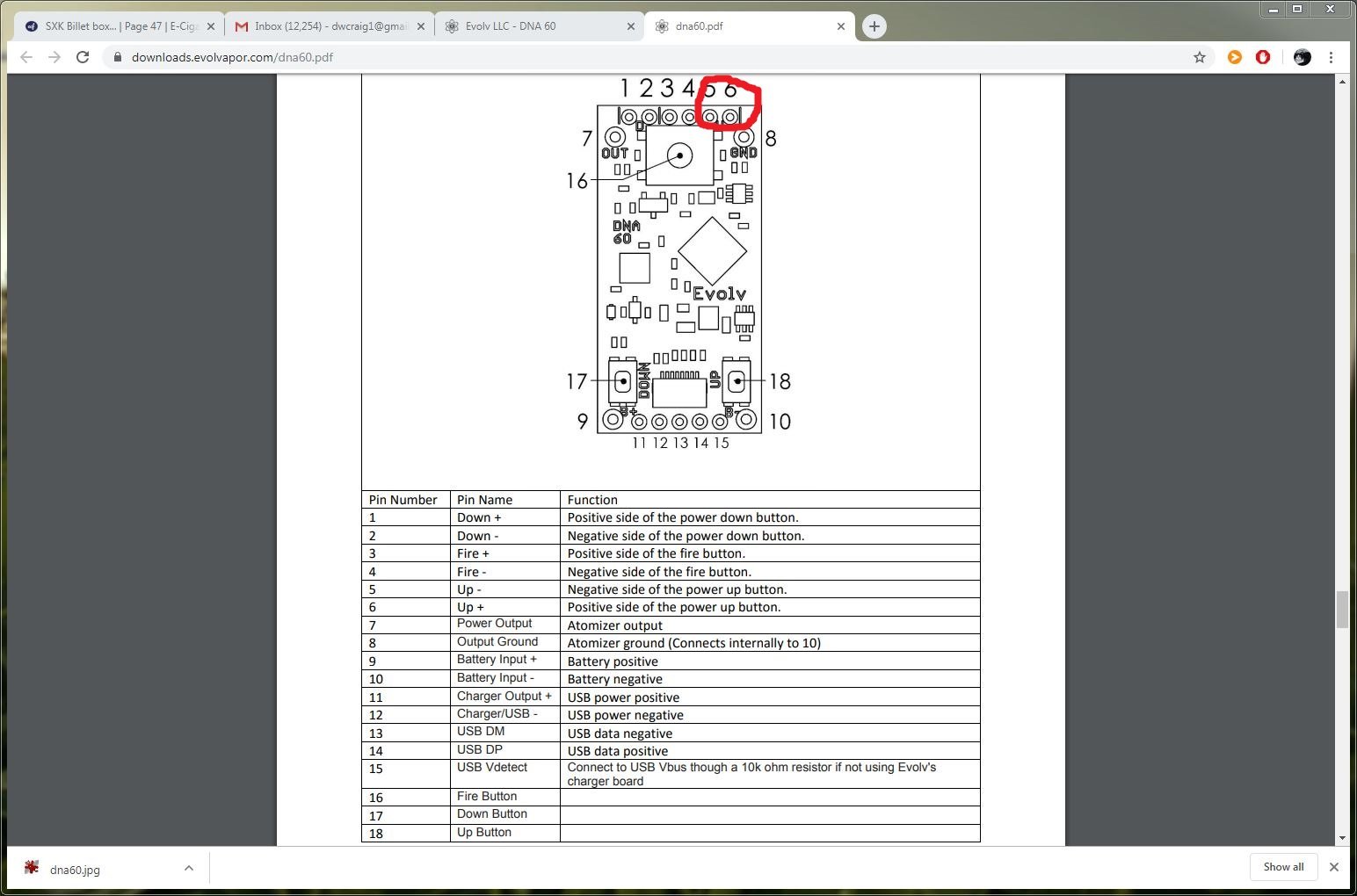This screenshot has width=1357, height=896.
Task: Dismiss the downloads bar
Action: 1334,867
